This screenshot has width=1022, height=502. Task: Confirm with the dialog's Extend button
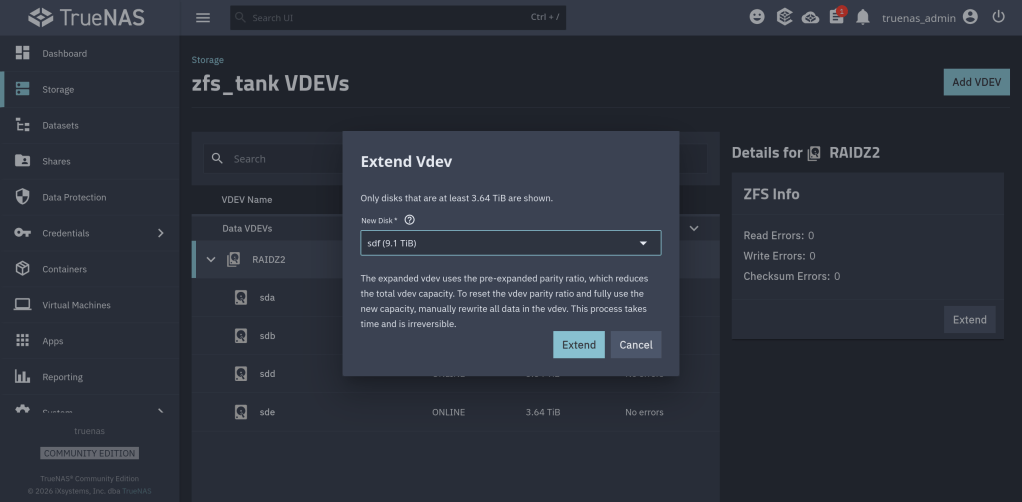(578, 345)
